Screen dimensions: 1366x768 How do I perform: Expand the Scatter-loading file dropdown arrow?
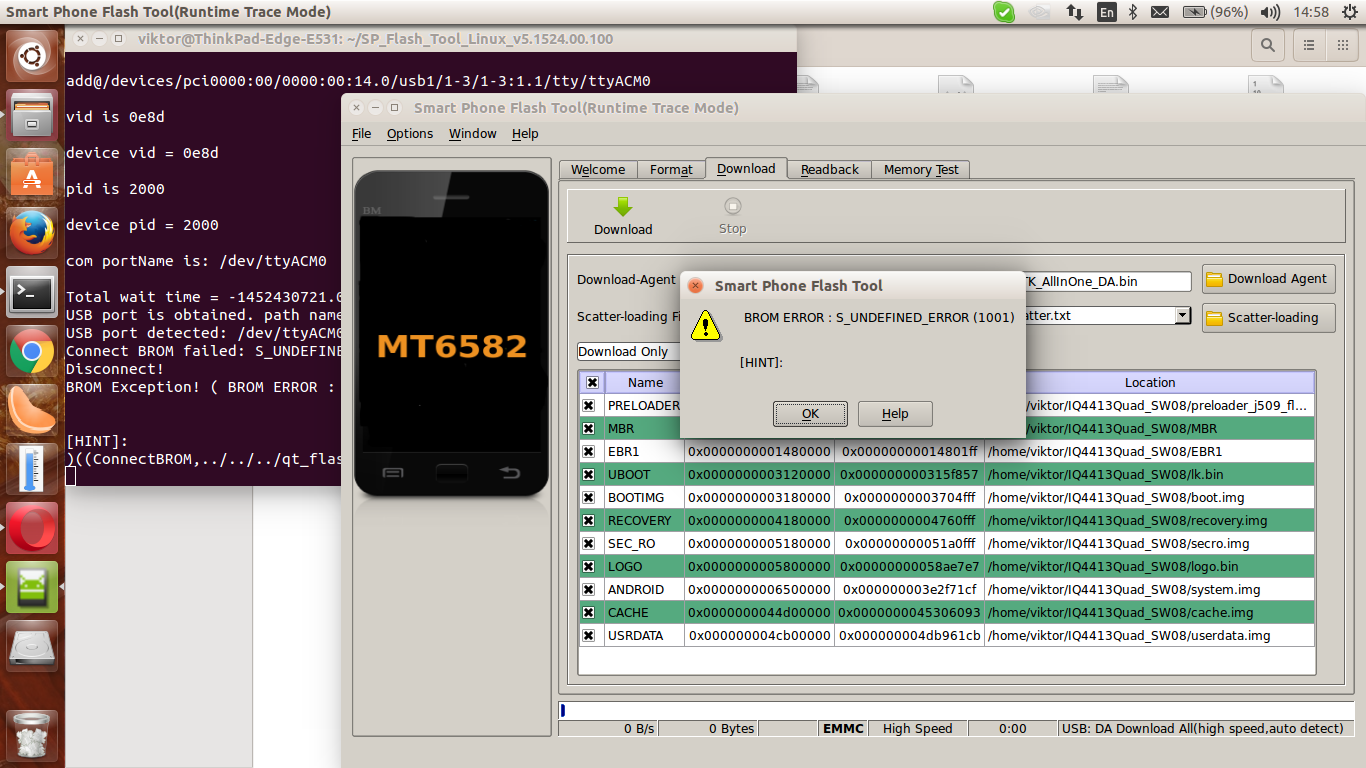(x=1183, y=315)
